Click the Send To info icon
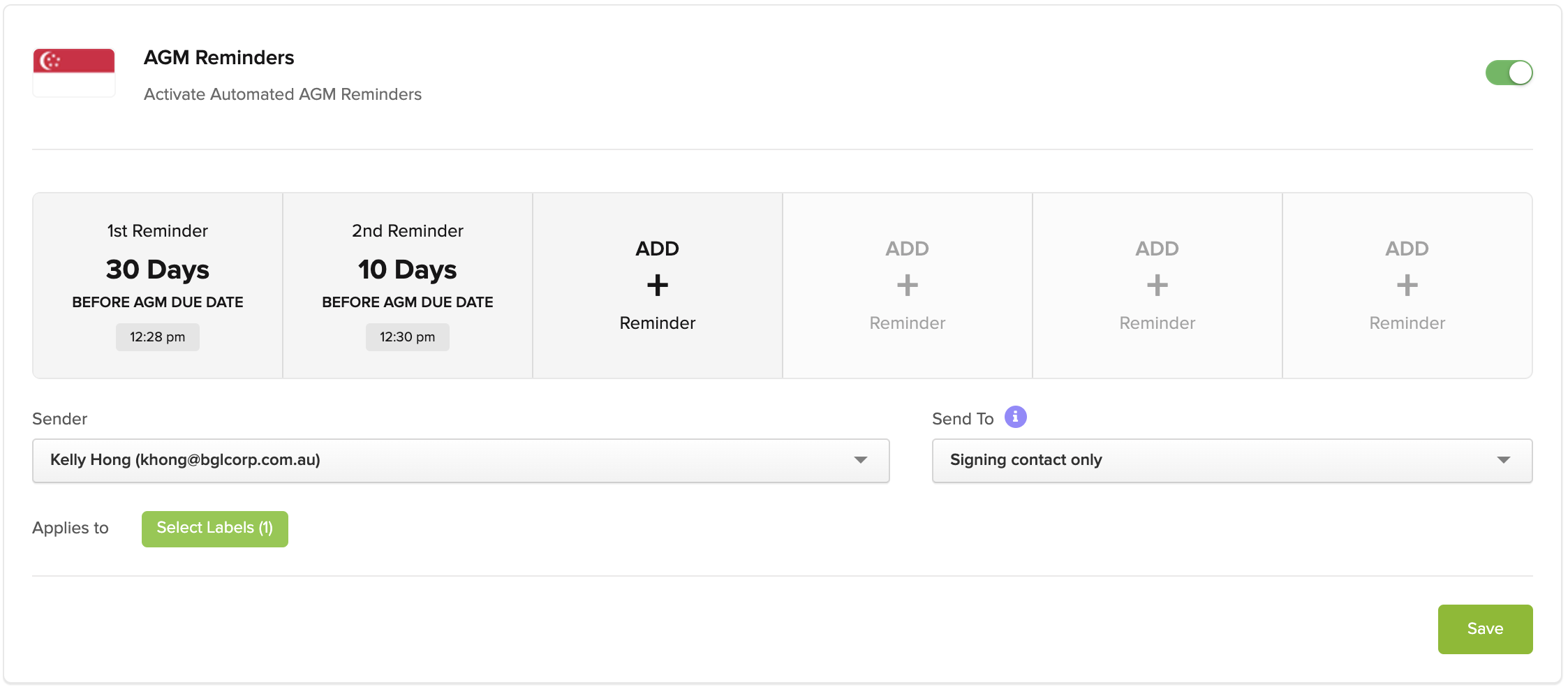 1016,417
